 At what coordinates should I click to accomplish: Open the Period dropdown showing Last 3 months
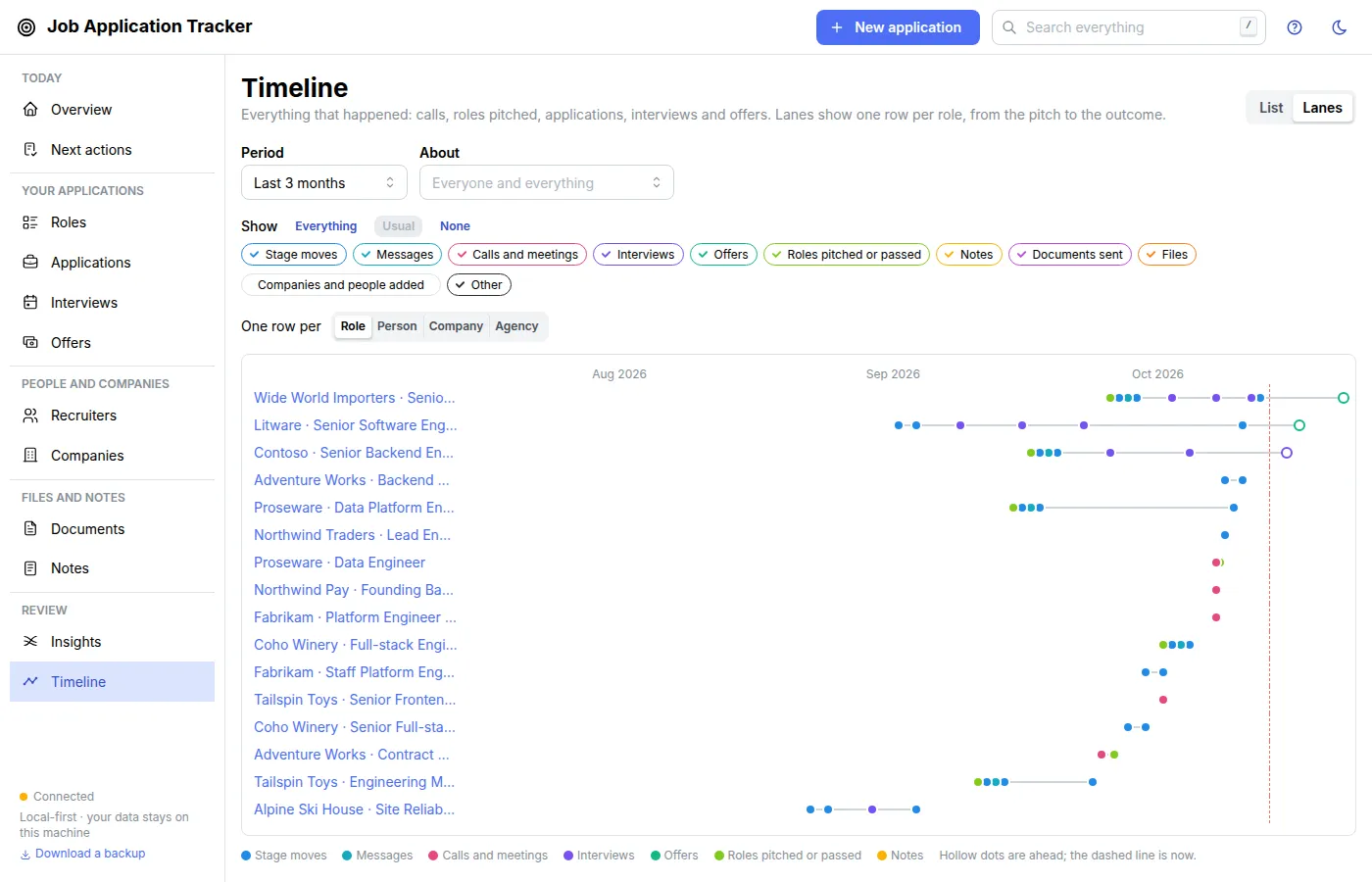(324, 183)
